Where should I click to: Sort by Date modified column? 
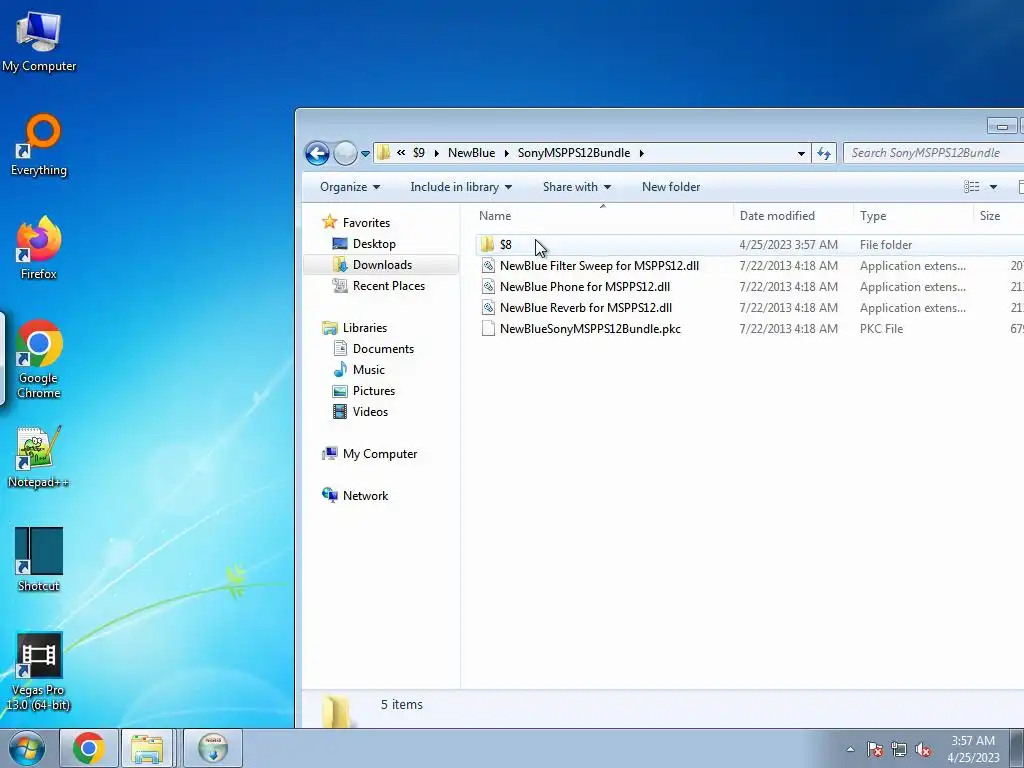777,216
